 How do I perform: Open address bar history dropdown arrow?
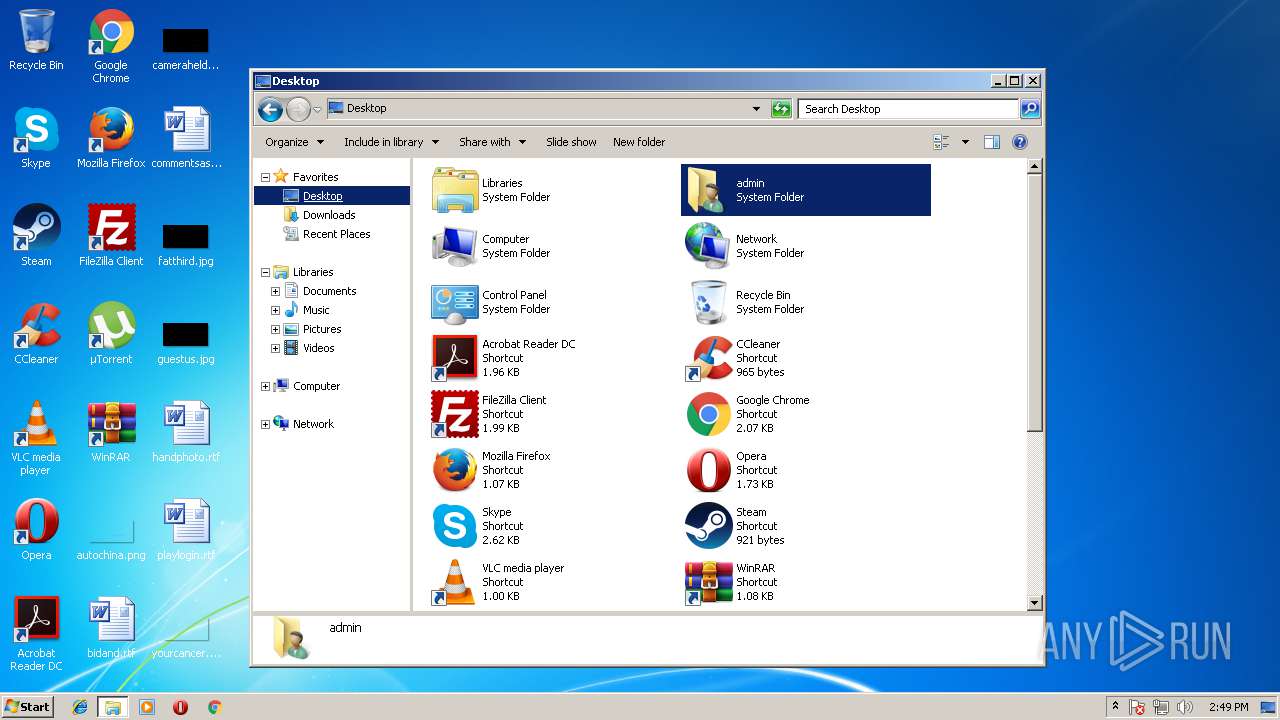(x=756, y=109)
